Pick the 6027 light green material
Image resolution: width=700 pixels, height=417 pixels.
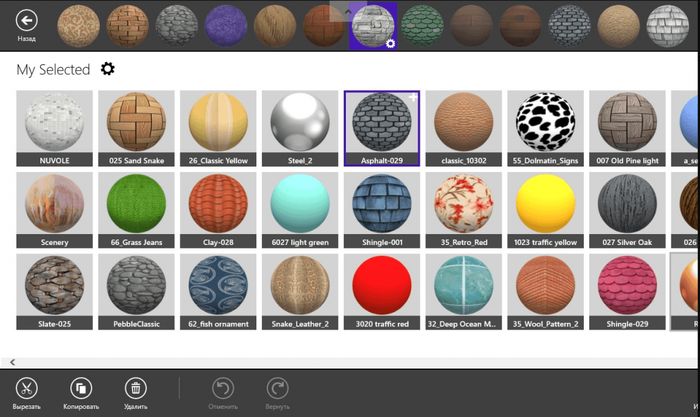coord(300,210)
